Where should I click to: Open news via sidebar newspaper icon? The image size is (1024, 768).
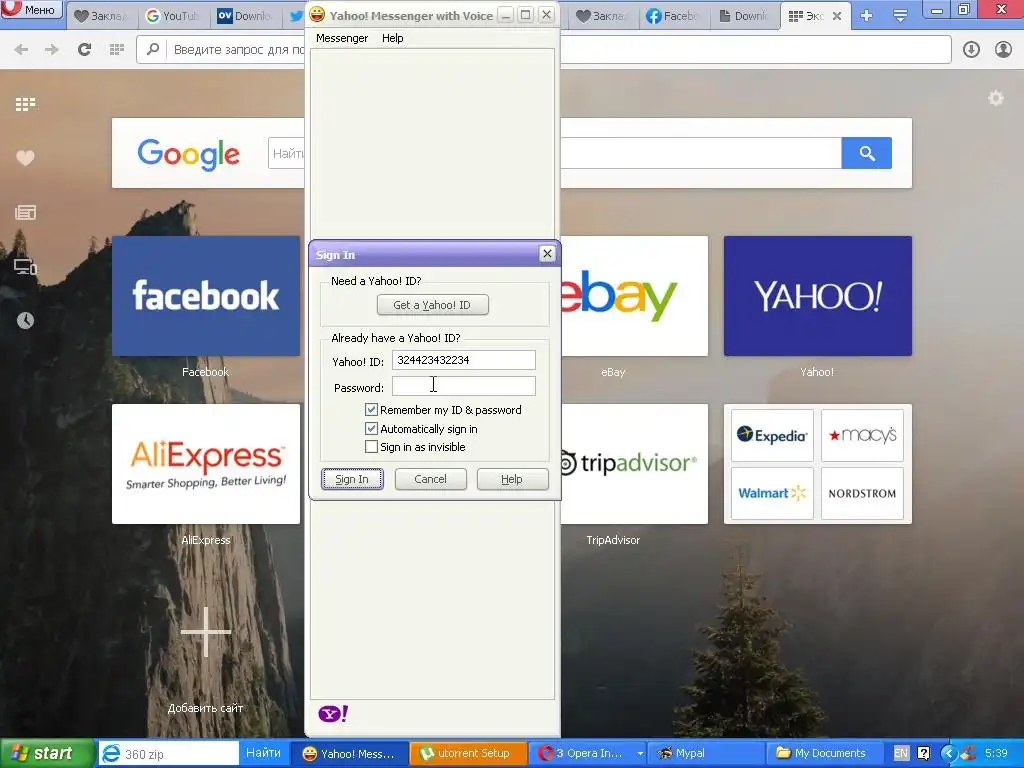pyautogui.click(x=25, y=212)
